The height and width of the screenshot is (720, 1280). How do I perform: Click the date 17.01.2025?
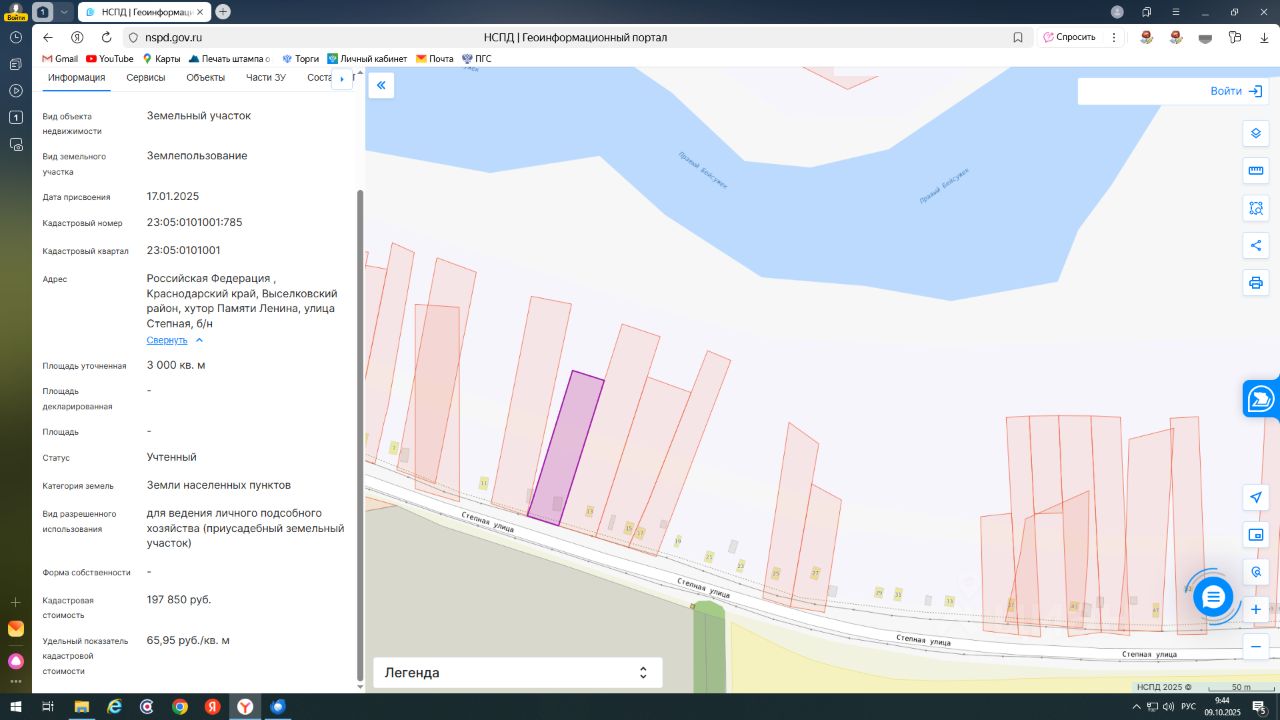[x=173, y=196]
